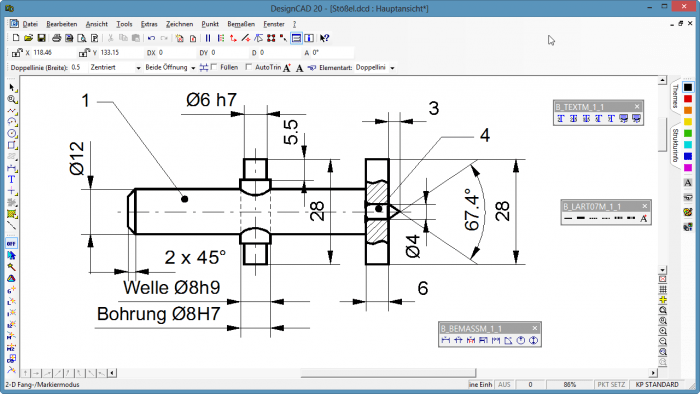Select the blue color swatch
The image size is (700, 394).
688,156
